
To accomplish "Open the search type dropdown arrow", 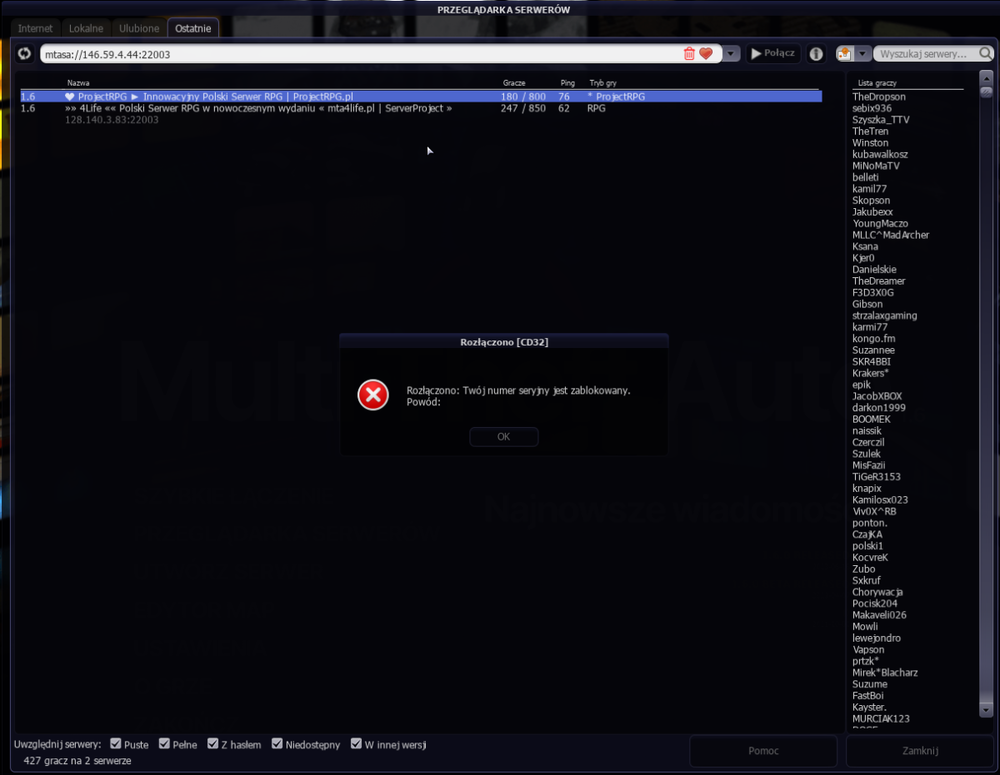I will [862, 54].
